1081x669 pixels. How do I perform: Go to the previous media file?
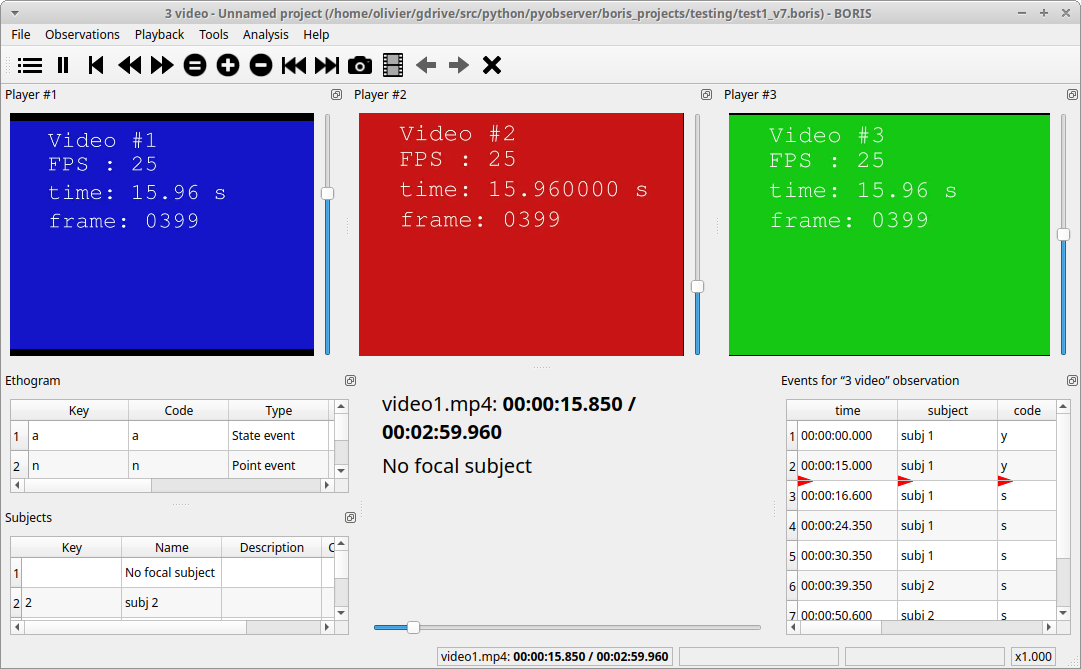point(294,66)
